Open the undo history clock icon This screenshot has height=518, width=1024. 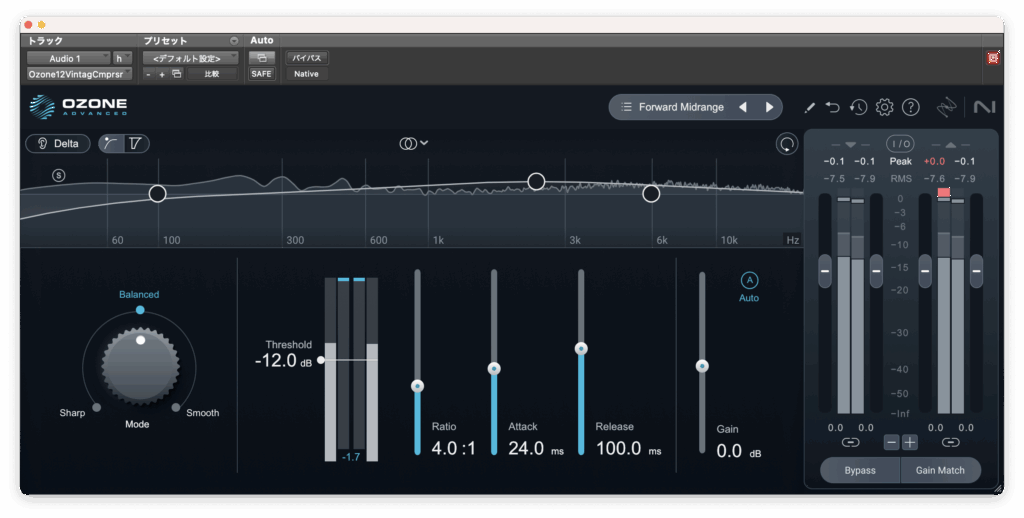858,107
